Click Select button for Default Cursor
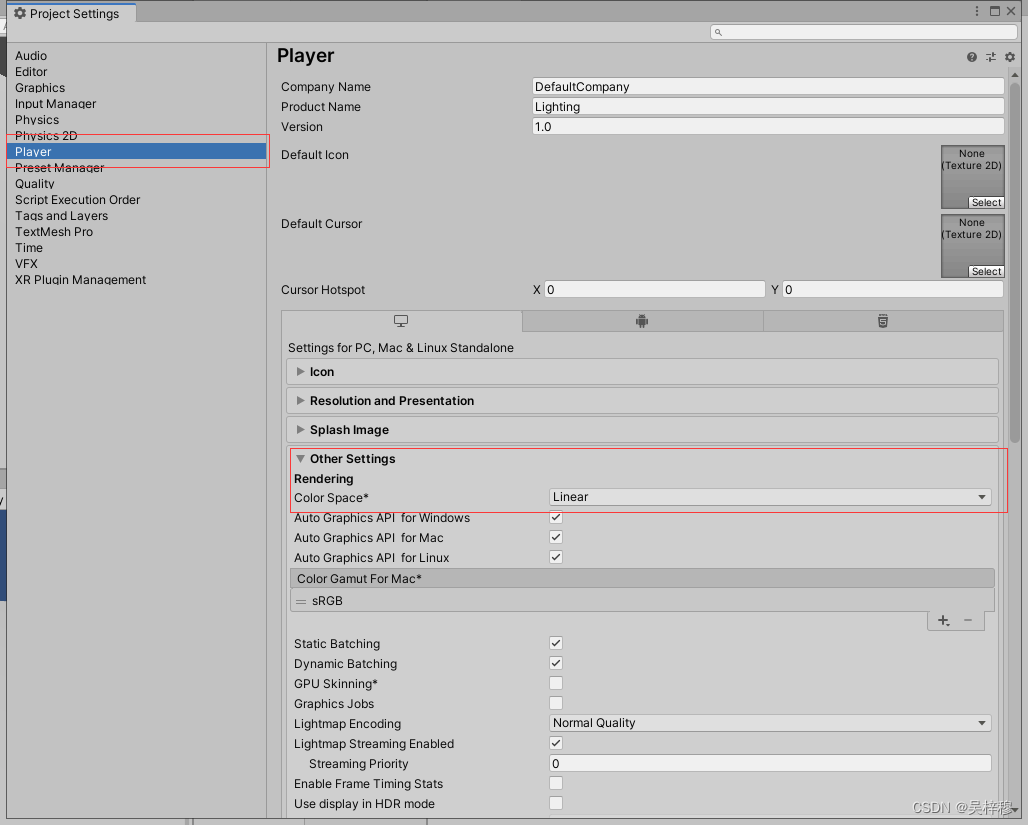Viewport: 1028px width, 825px height. [x=986, y=271]
